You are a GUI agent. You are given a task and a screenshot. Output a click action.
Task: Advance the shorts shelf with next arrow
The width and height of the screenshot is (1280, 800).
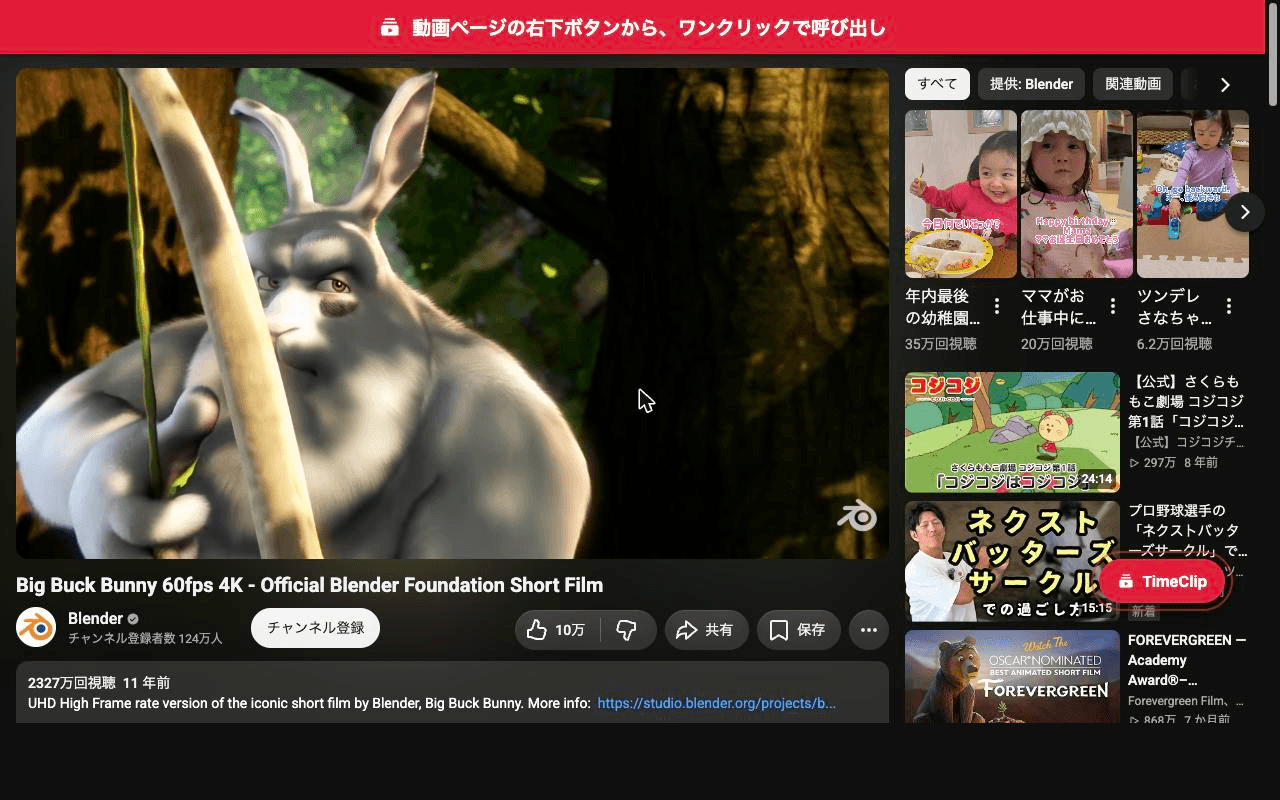click(1244, 212)
